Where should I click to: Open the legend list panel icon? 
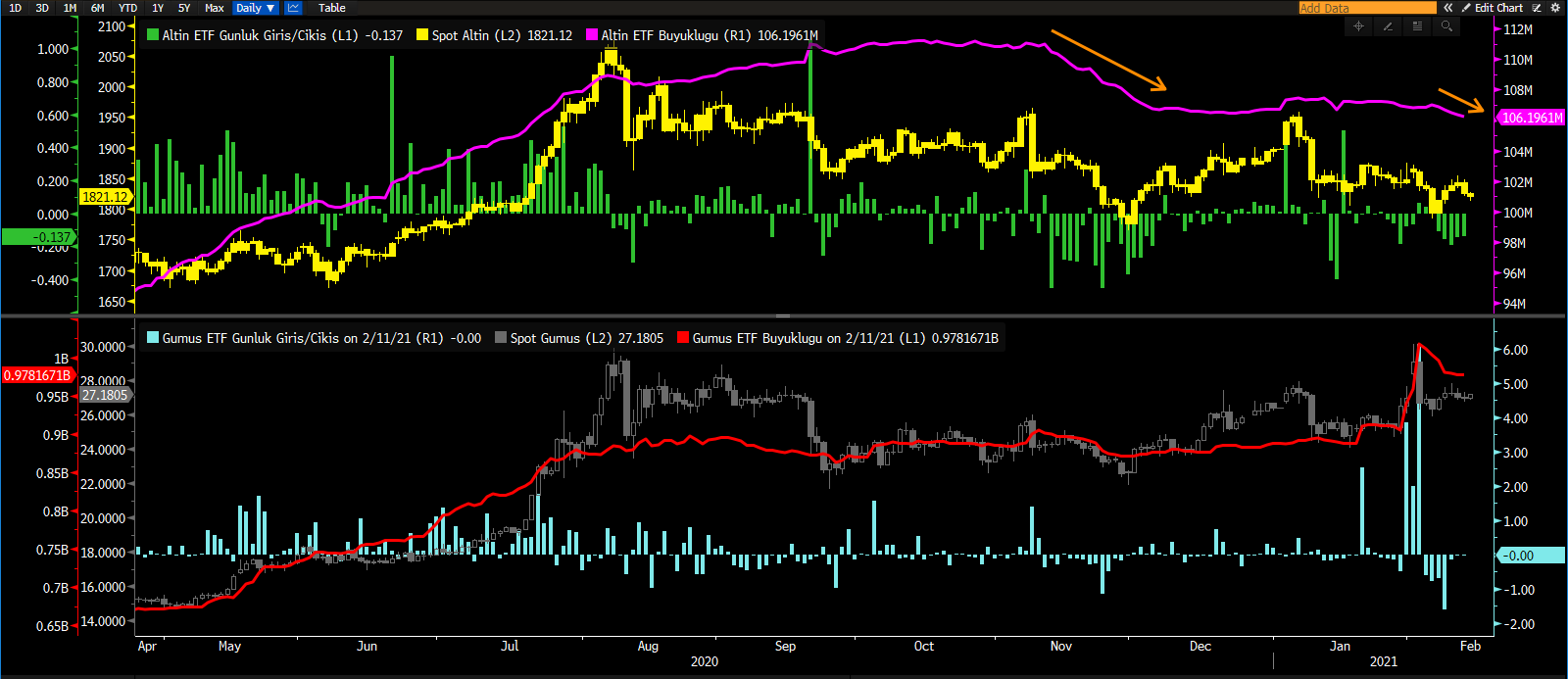point(1417,26)
